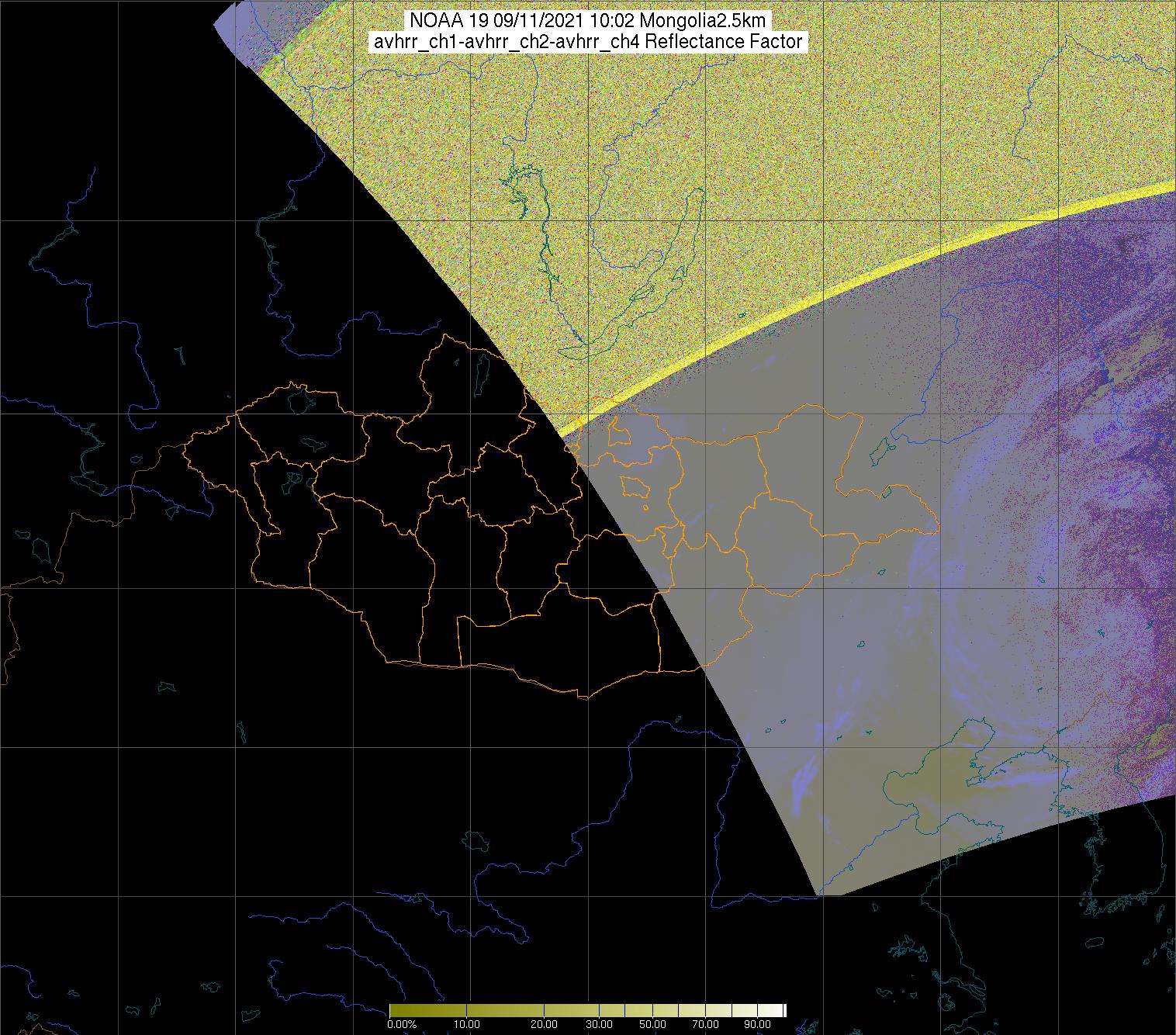Click the 90.00 color scale label

[x=757, y=1024]
